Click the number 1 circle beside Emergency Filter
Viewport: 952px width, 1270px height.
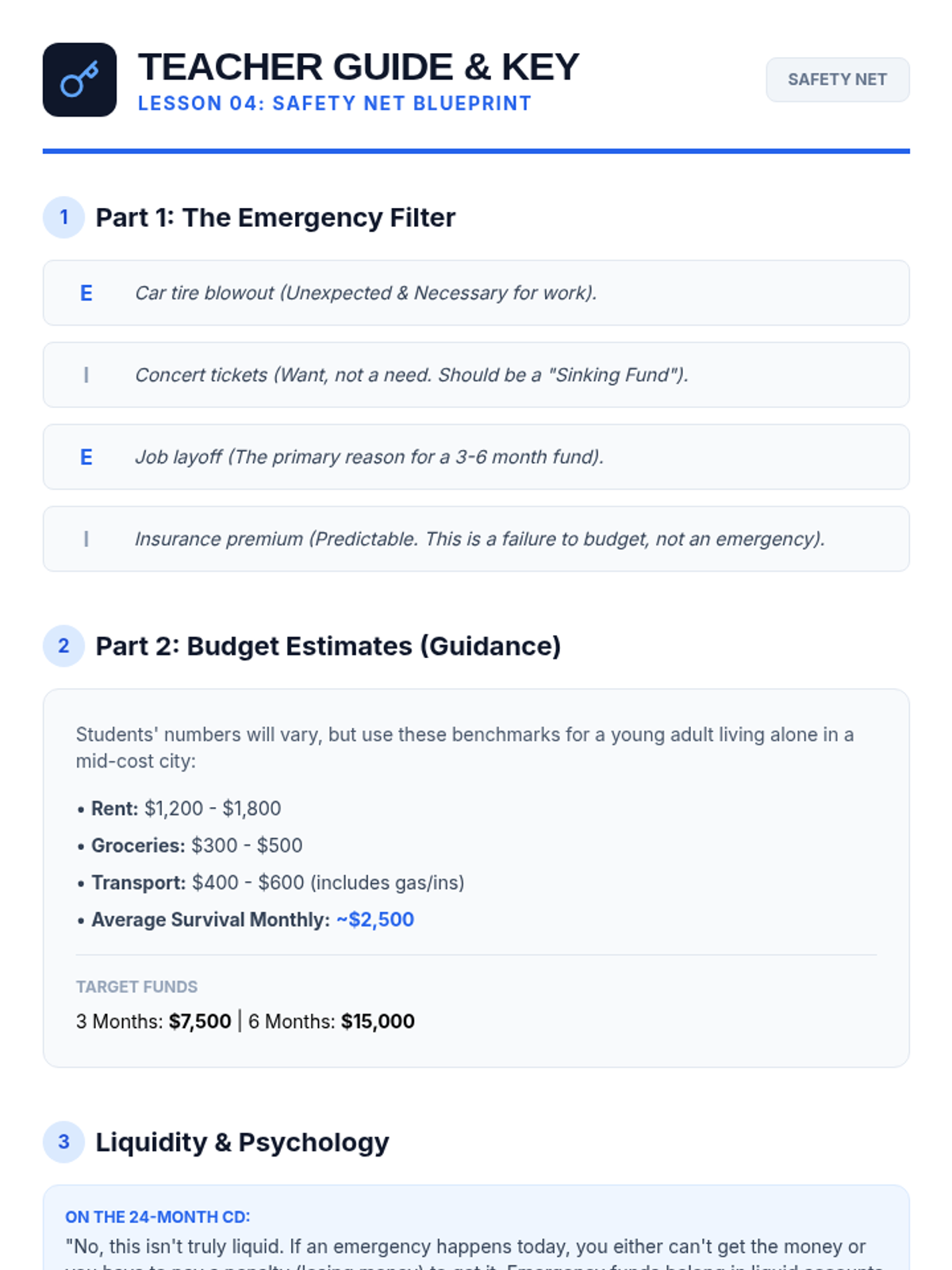[x=63, y=217]
